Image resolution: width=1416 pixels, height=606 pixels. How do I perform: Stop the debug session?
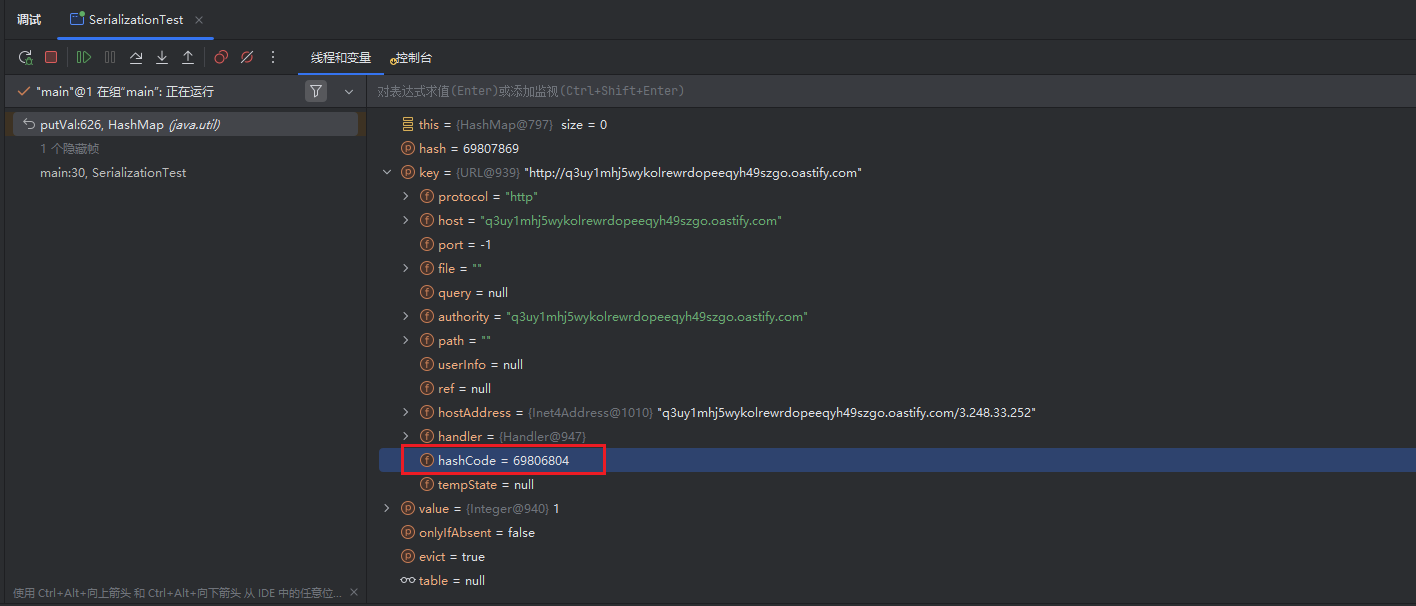[x=51, y=58]
